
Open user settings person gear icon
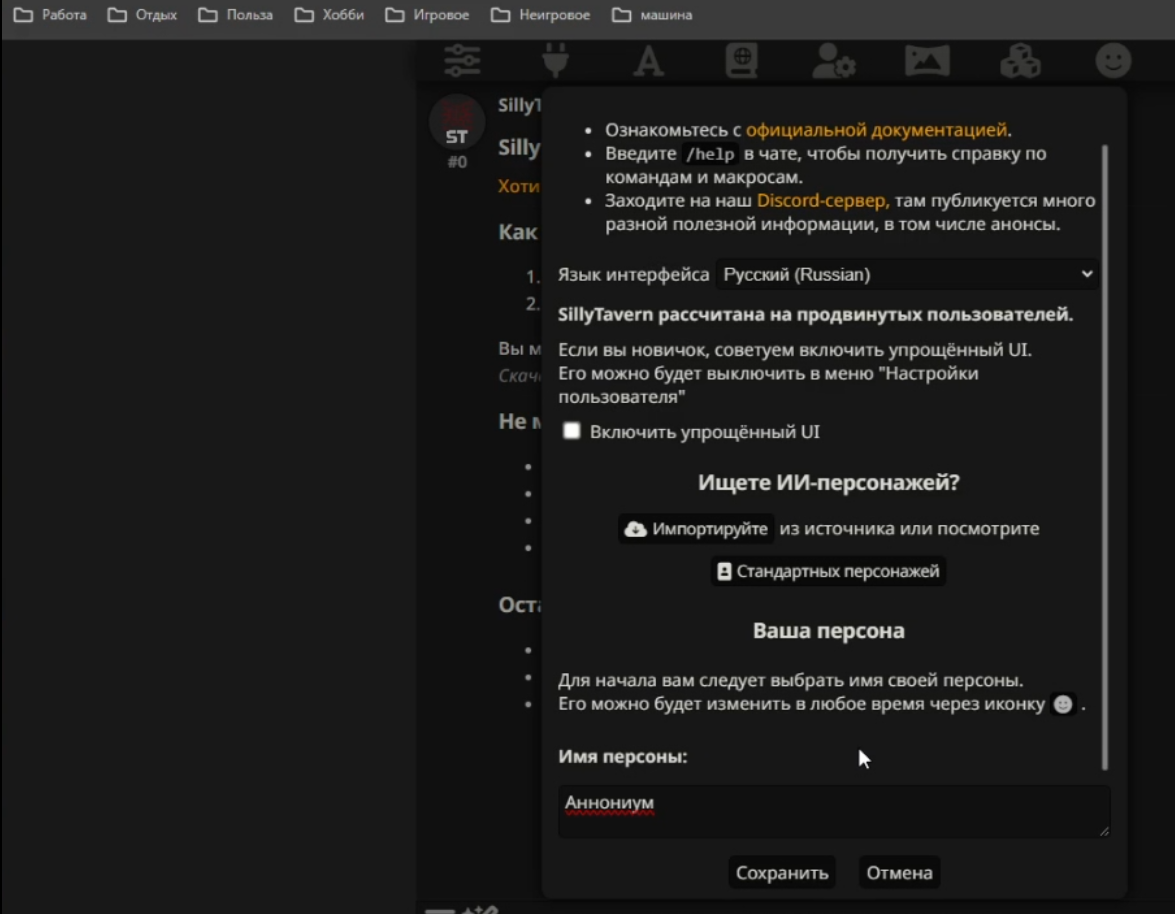point(834,61)
